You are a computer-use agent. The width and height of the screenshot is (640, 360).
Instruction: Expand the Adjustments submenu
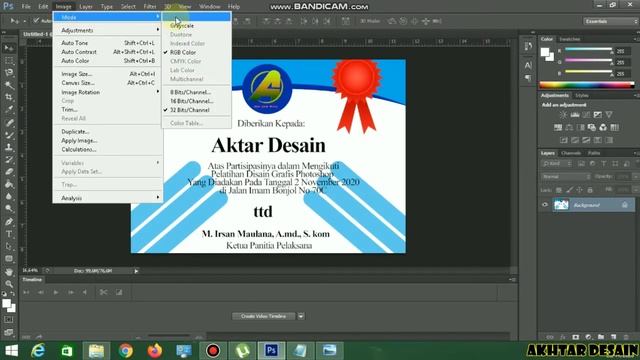(x=108, y=30)
